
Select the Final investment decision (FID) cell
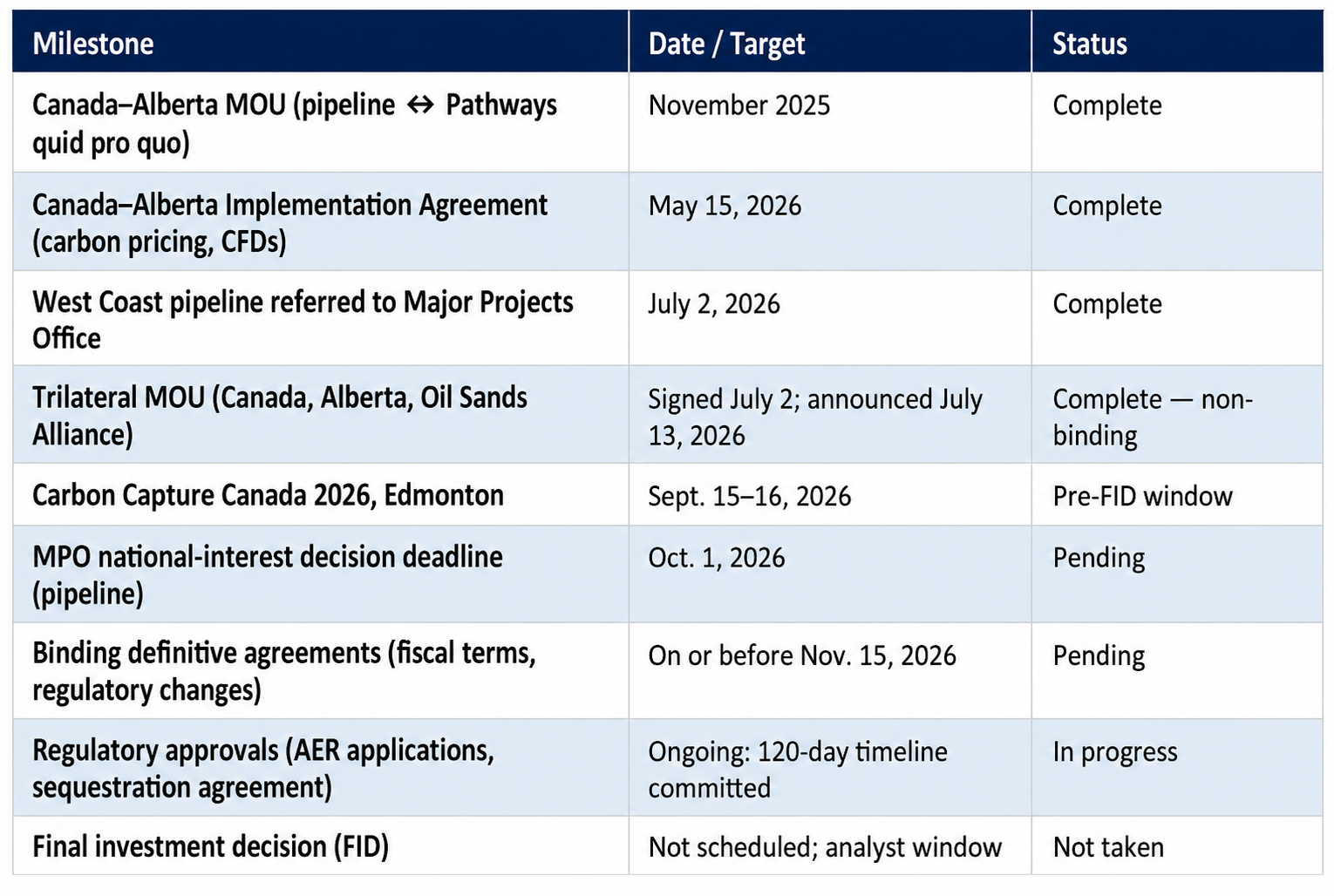coord(320,845)
